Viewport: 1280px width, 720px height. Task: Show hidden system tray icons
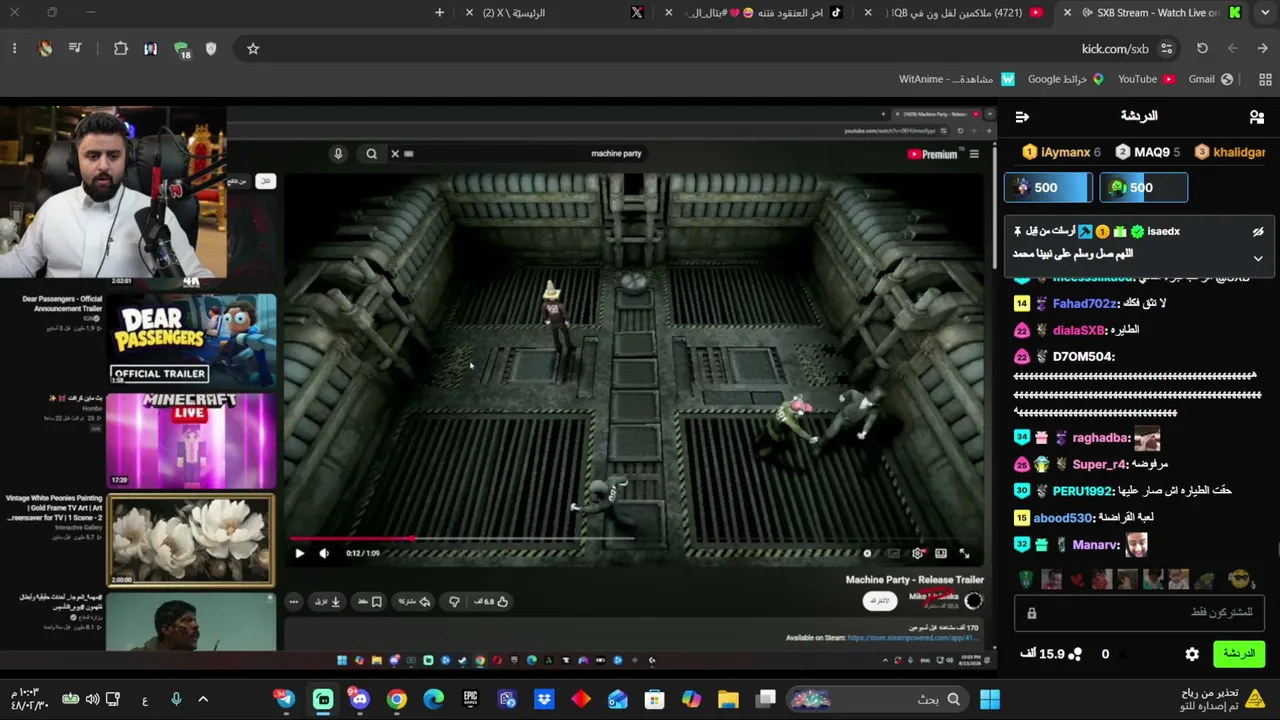203,699
